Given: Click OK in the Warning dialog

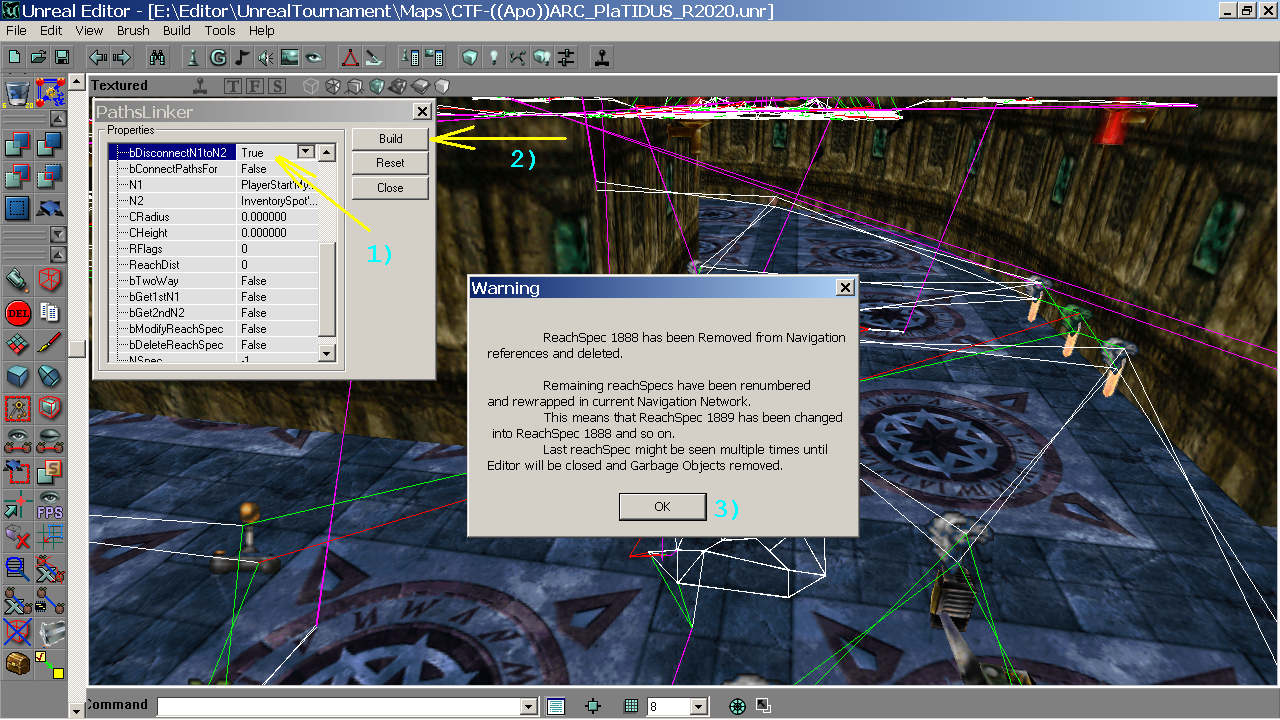Looking at the screenshot, I should point(662,507).
